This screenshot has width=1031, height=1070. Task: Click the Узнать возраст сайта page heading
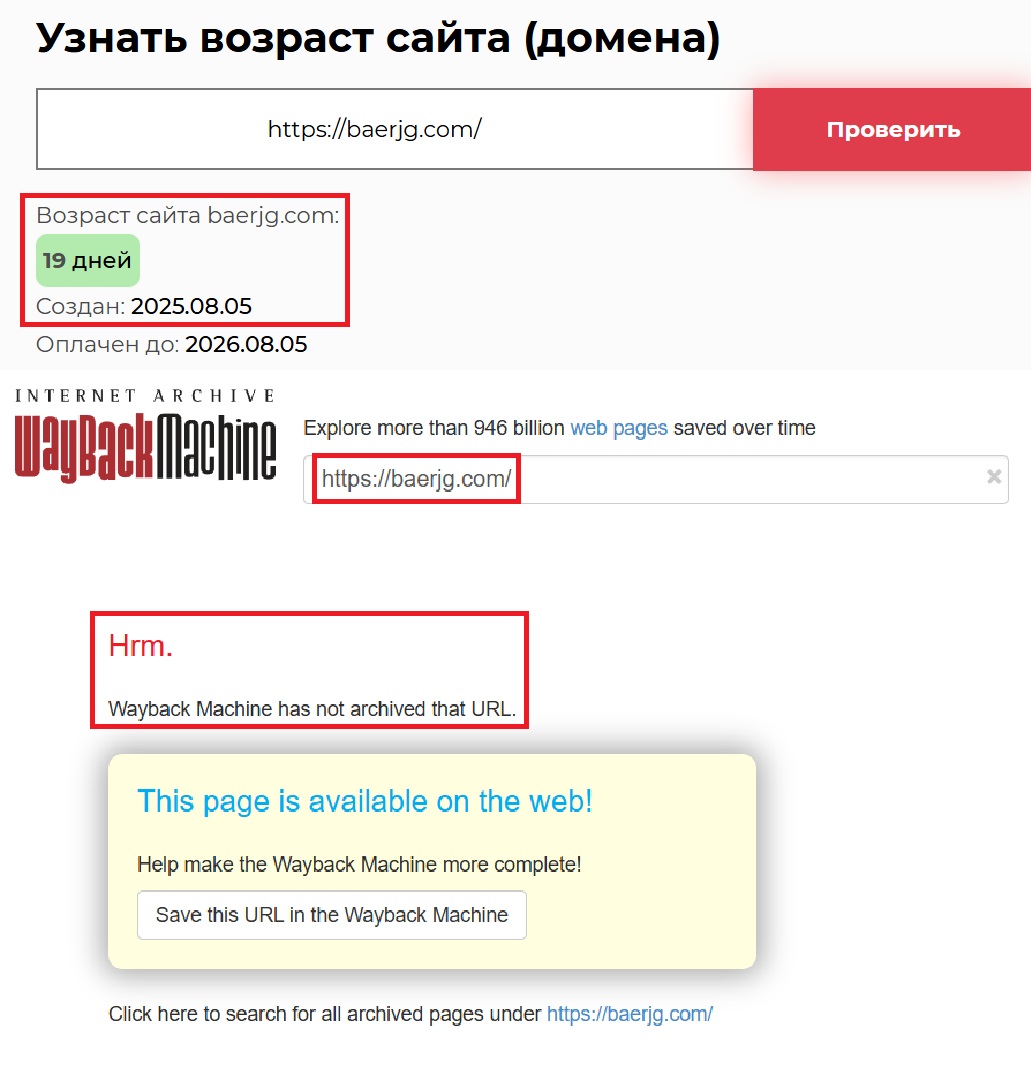tap(378, 38)
